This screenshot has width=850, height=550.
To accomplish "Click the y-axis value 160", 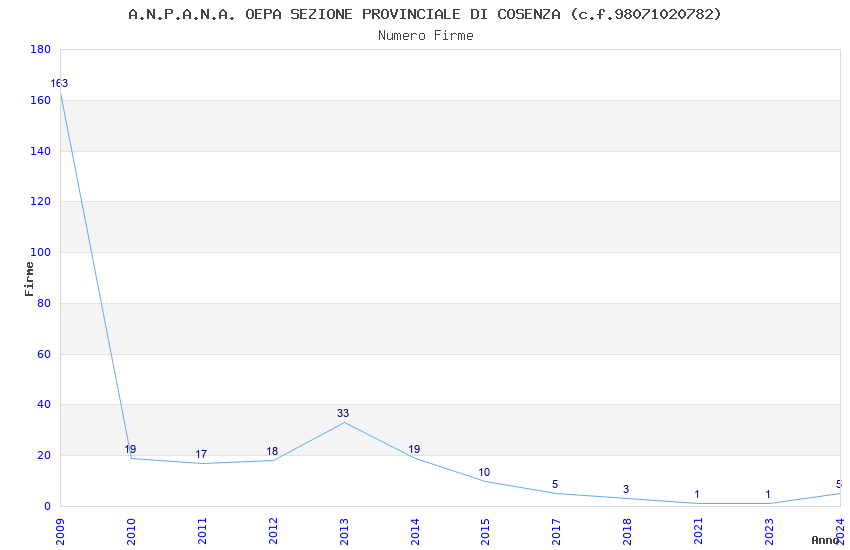I will pyautogui.click(x=41, y=100).
